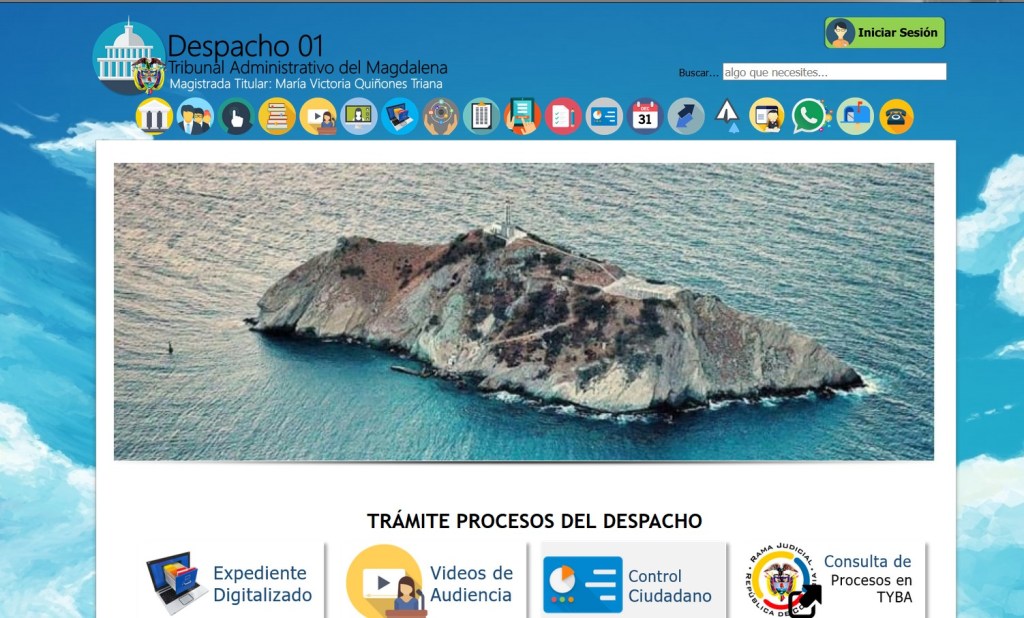
Task: Click the yellow telephone icon
Action: (896, 117)
